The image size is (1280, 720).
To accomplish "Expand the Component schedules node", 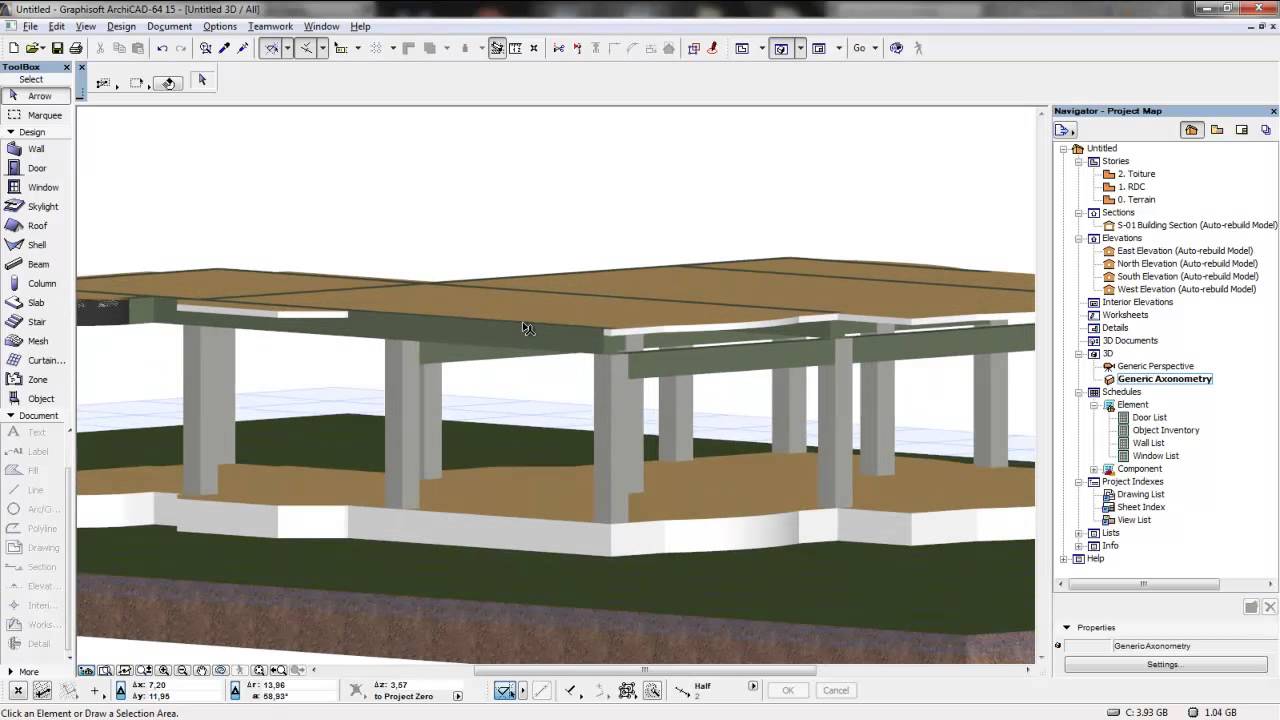I will pos(1094,469).
